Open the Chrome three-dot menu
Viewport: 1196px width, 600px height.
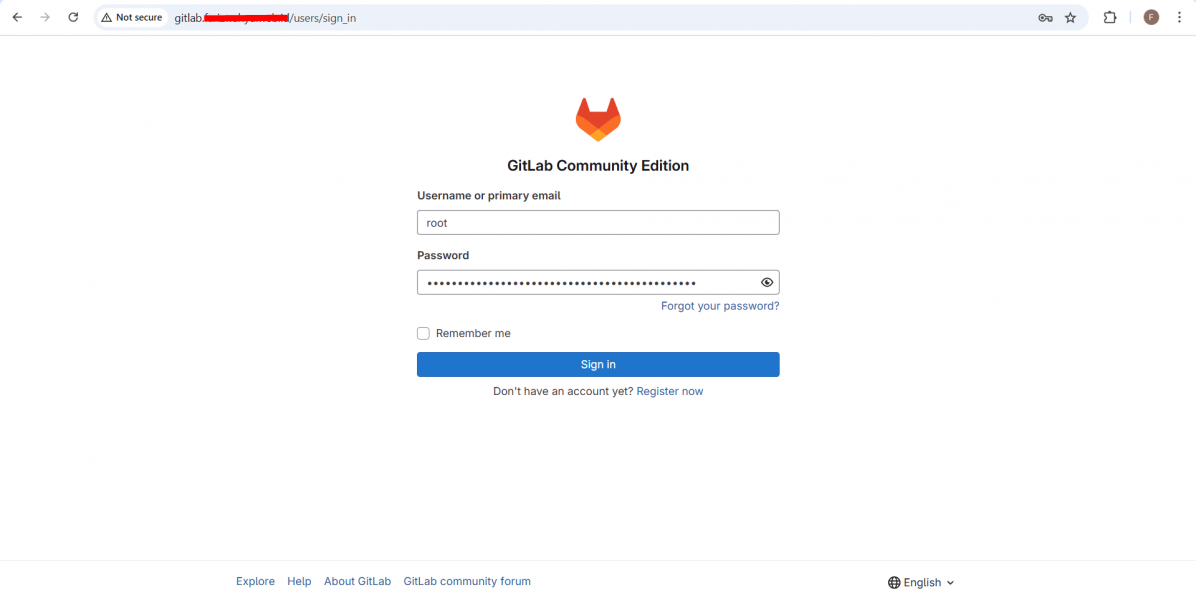pyautogui.click(x=1178, y=18)
